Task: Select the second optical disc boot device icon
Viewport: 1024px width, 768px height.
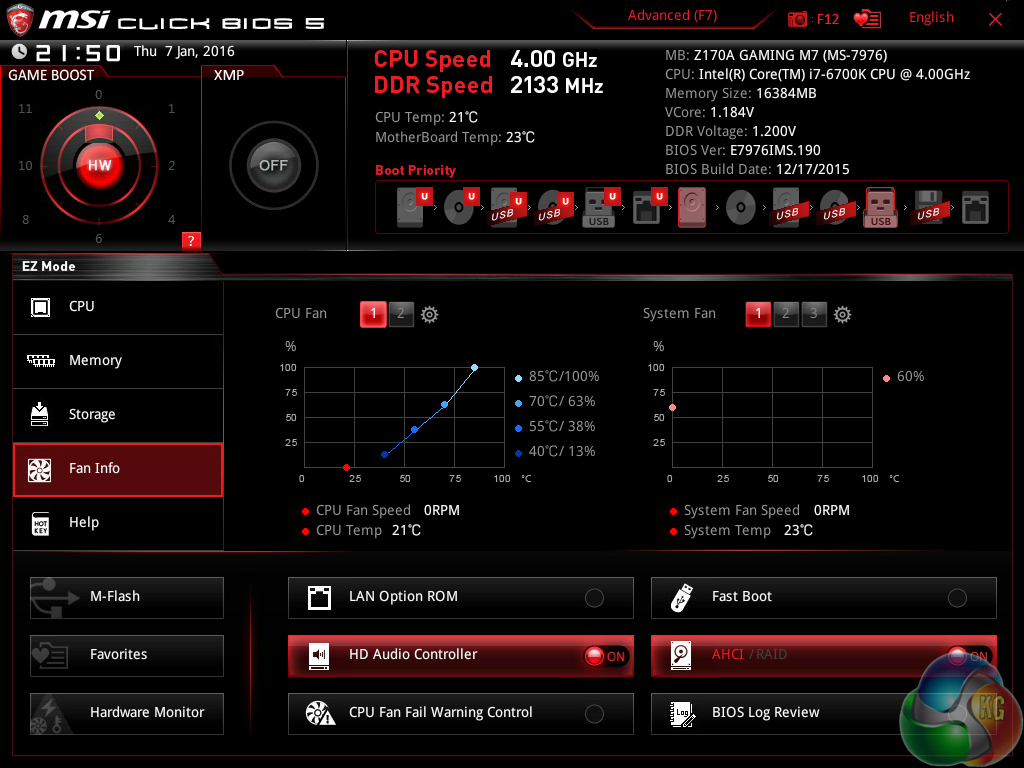Action: pyautogui.click(x=741, y=208)
